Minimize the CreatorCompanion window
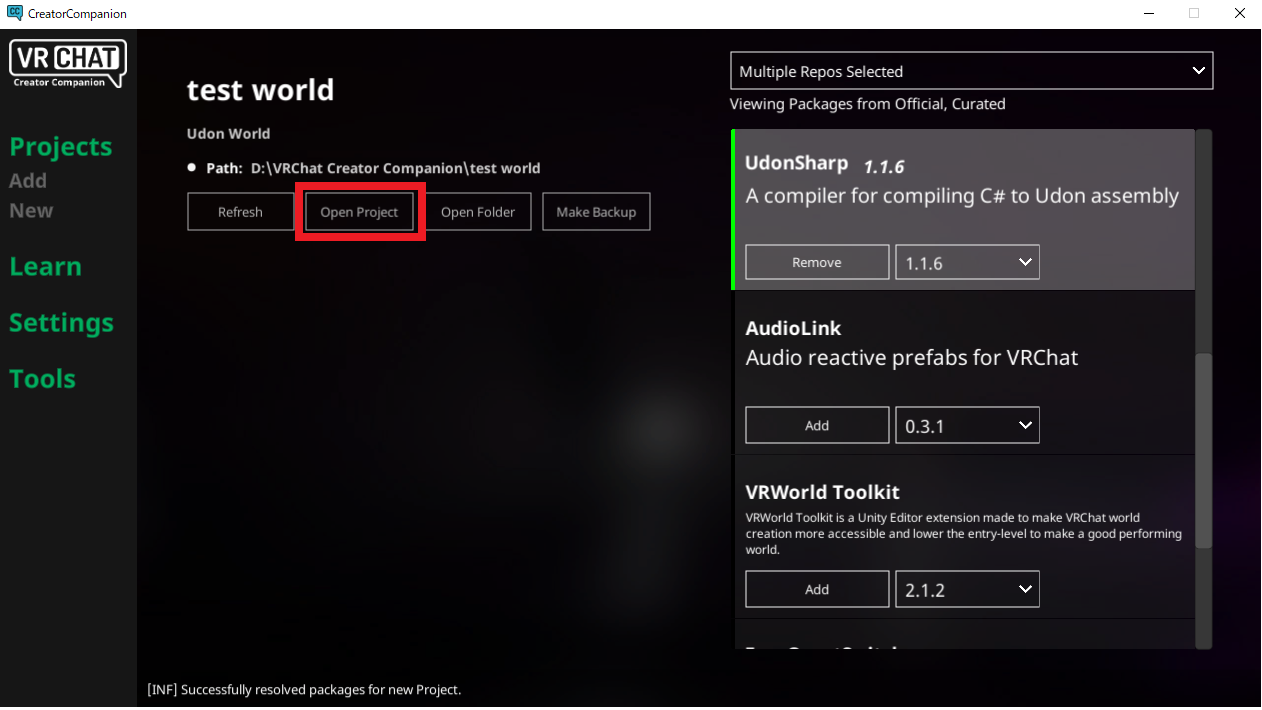The width and height of the screenshot is (1262, 710). 1147,14
